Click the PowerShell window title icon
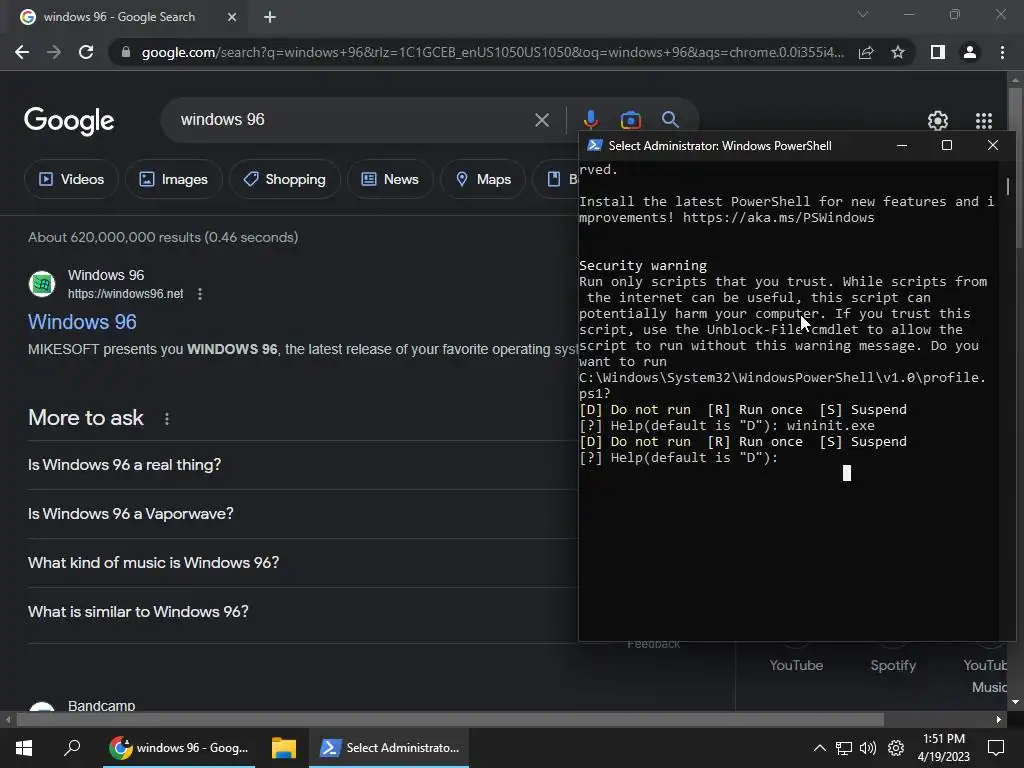This screenshot has height=768, width=1024. tap(594, 145)
